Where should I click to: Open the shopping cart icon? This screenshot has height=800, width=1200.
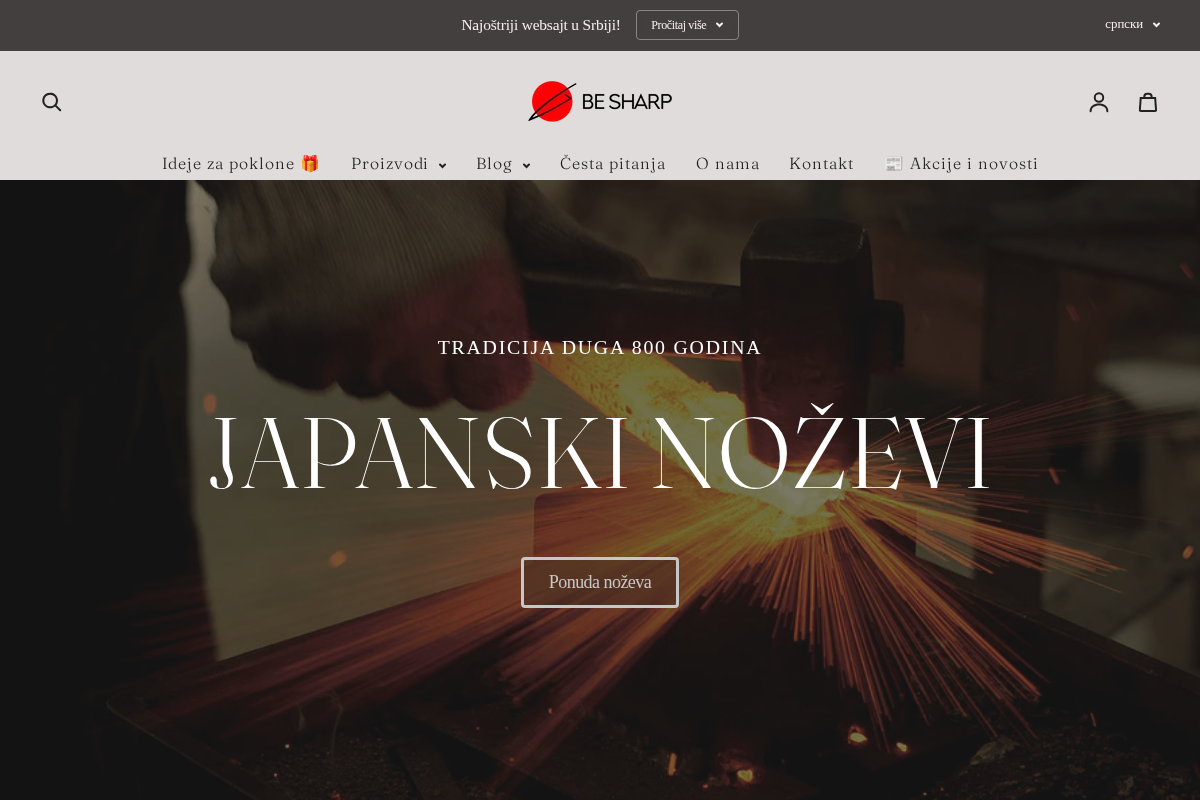[x=1147, y=101]
